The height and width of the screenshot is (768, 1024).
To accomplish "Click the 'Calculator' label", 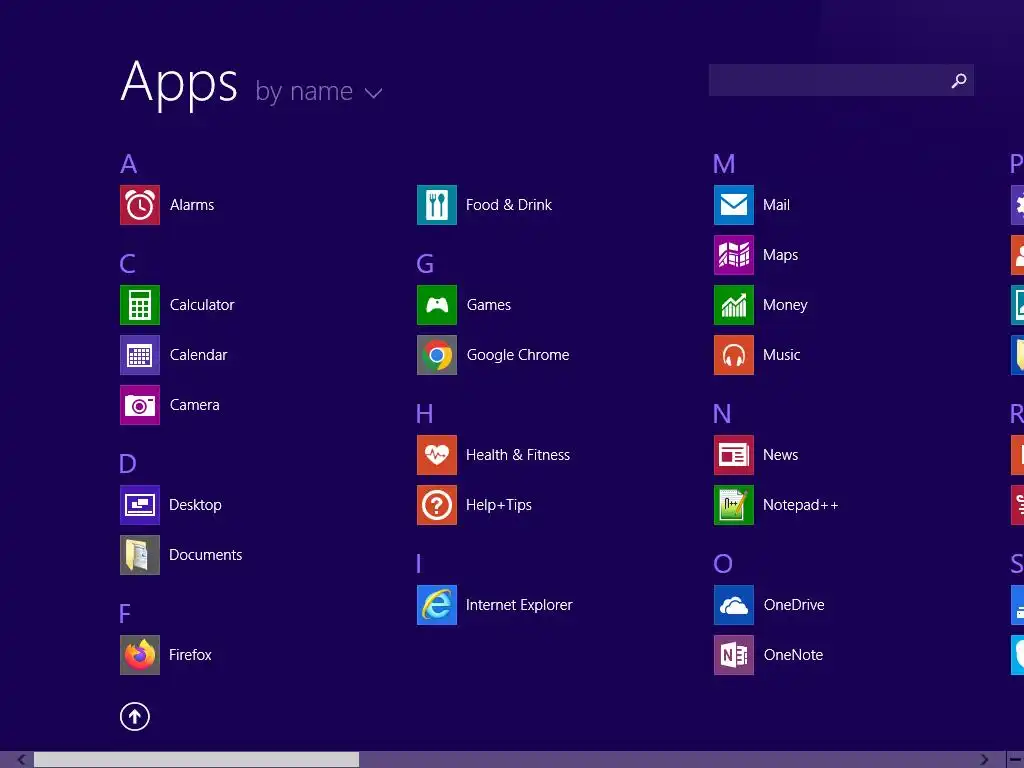I will coord(202,305).
